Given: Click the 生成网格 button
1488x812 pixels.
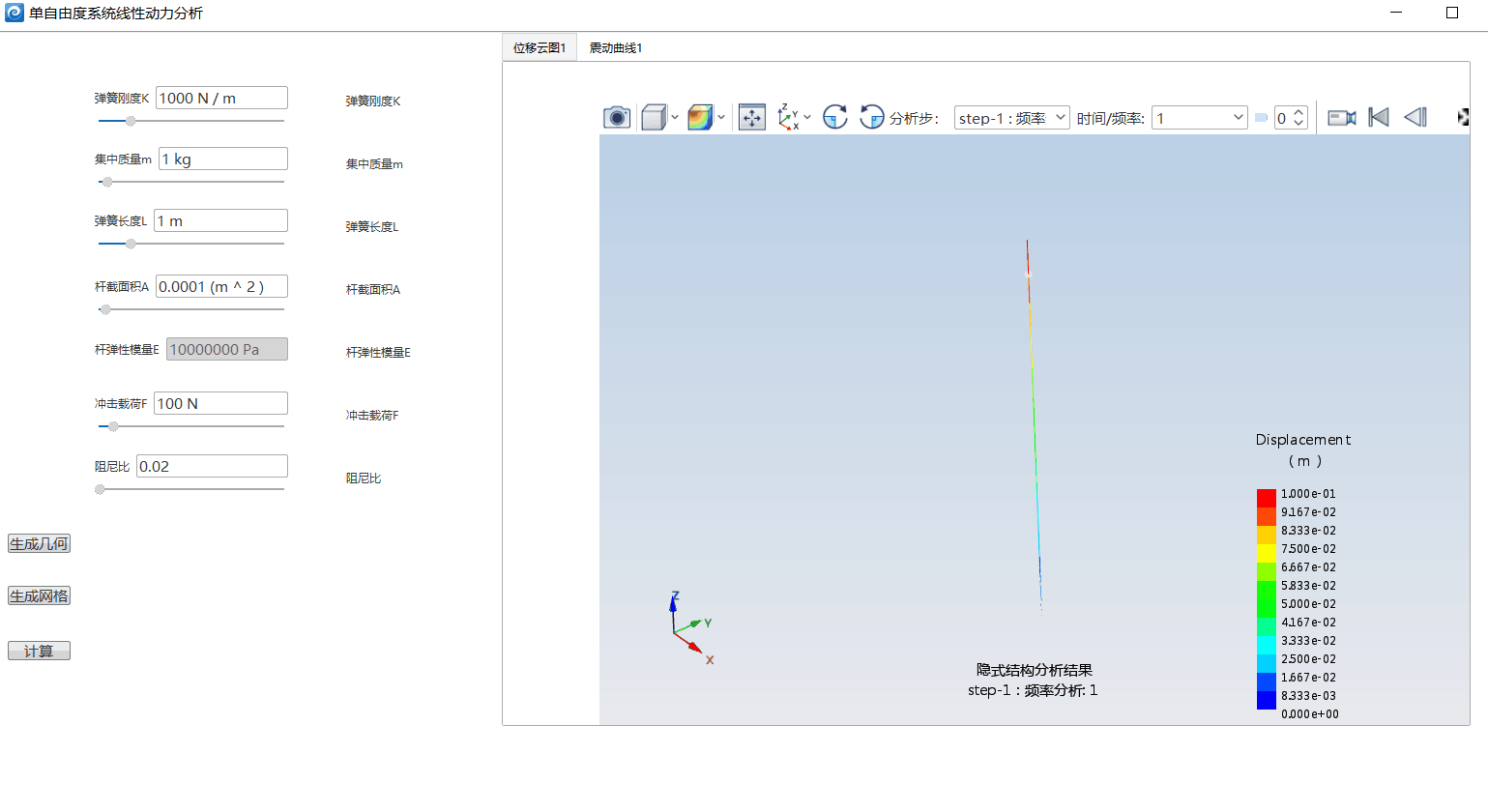Looking at the screenshot, I should [x=39, y=596].
